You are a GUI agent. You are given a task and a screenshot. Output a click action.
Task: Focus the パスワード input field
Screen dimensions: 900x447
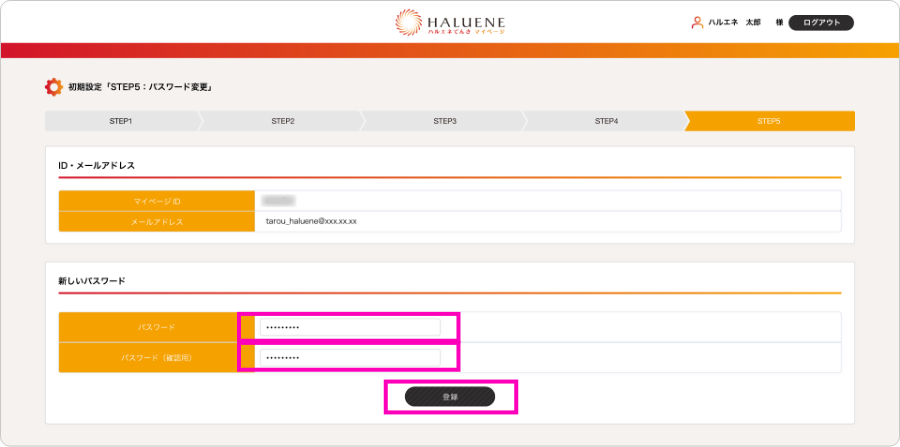coord(349,327)
